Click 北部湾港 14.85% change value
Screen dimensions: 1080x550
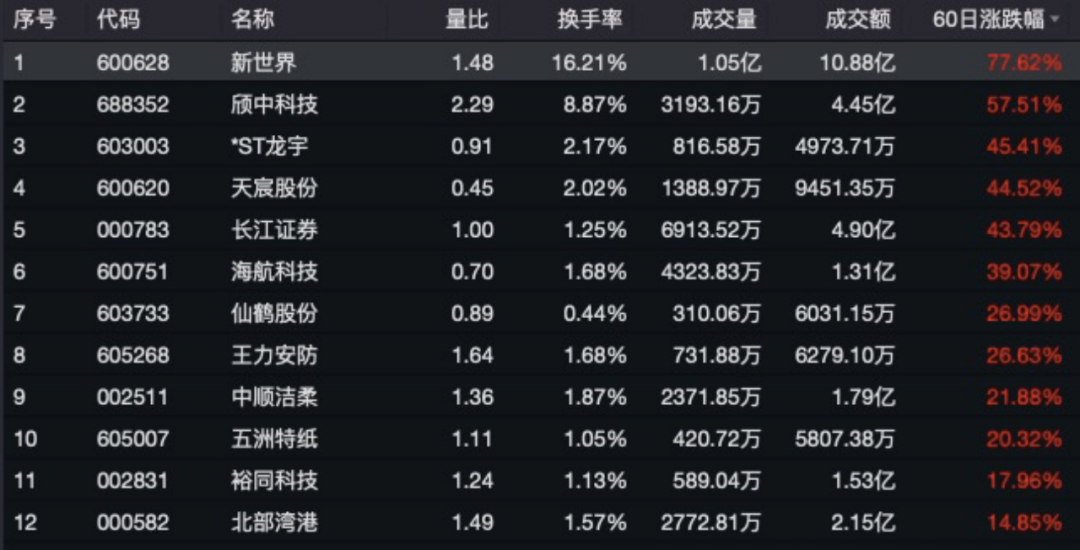(1024, 522)
